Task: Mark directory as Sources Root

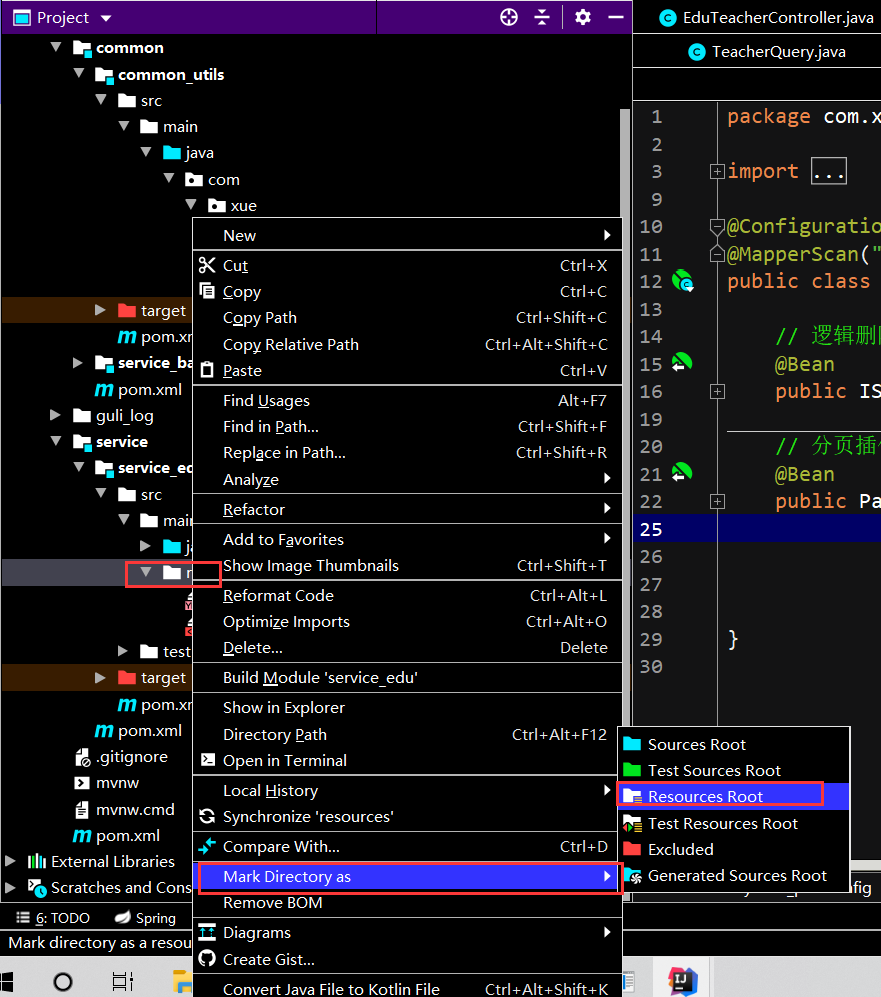Action: [734, 744]
